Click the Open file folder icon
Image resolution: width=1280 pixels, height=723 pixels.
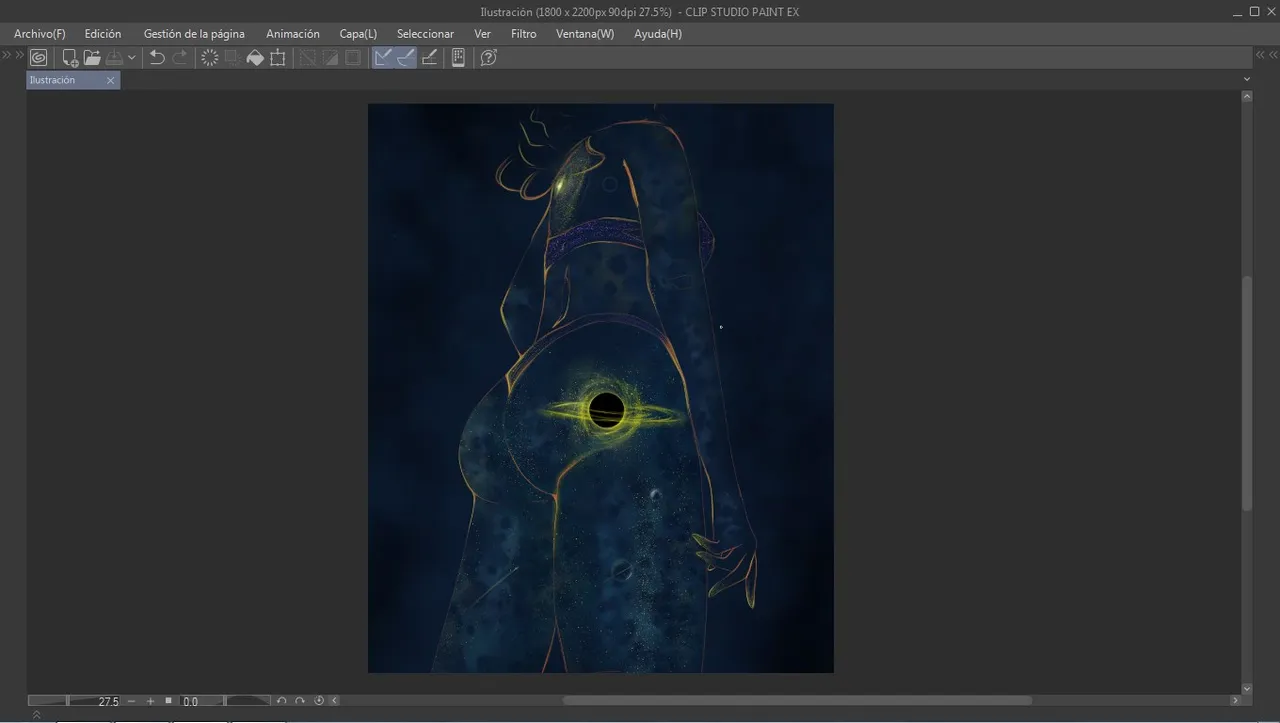click(92, 58)
